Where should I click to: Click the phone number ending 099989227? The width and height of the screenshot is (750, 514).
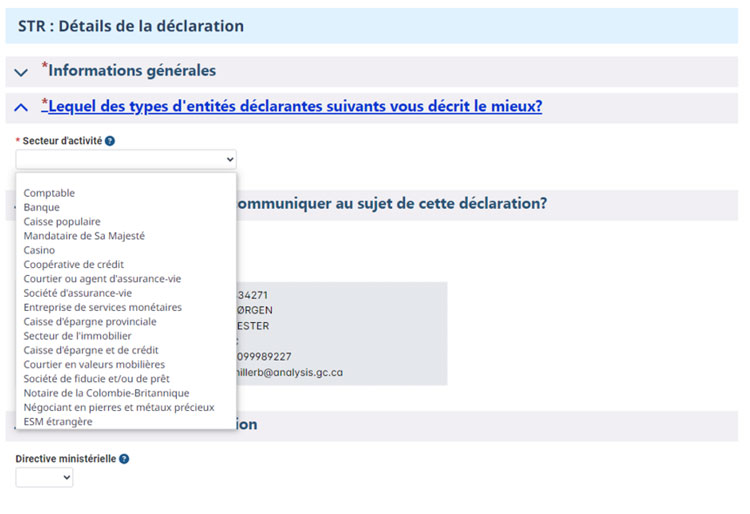(x=264, y=357)
